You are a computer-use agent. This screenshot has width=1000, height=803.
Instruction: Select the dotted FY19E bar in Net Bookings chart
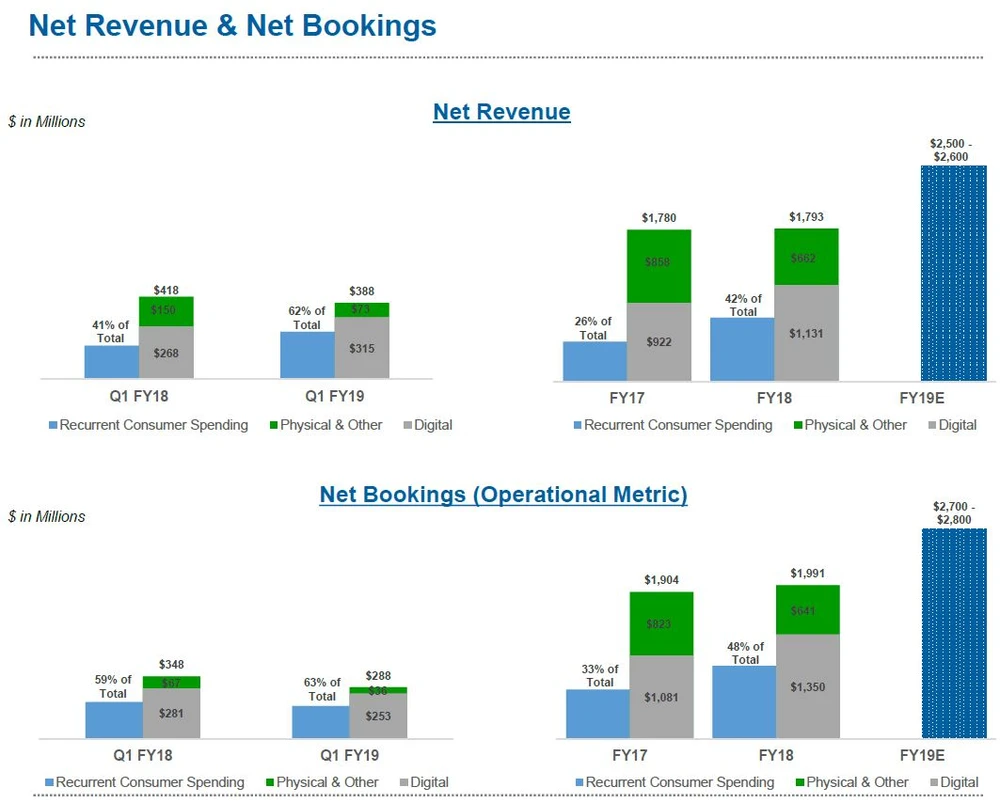(x=953, y=633)
